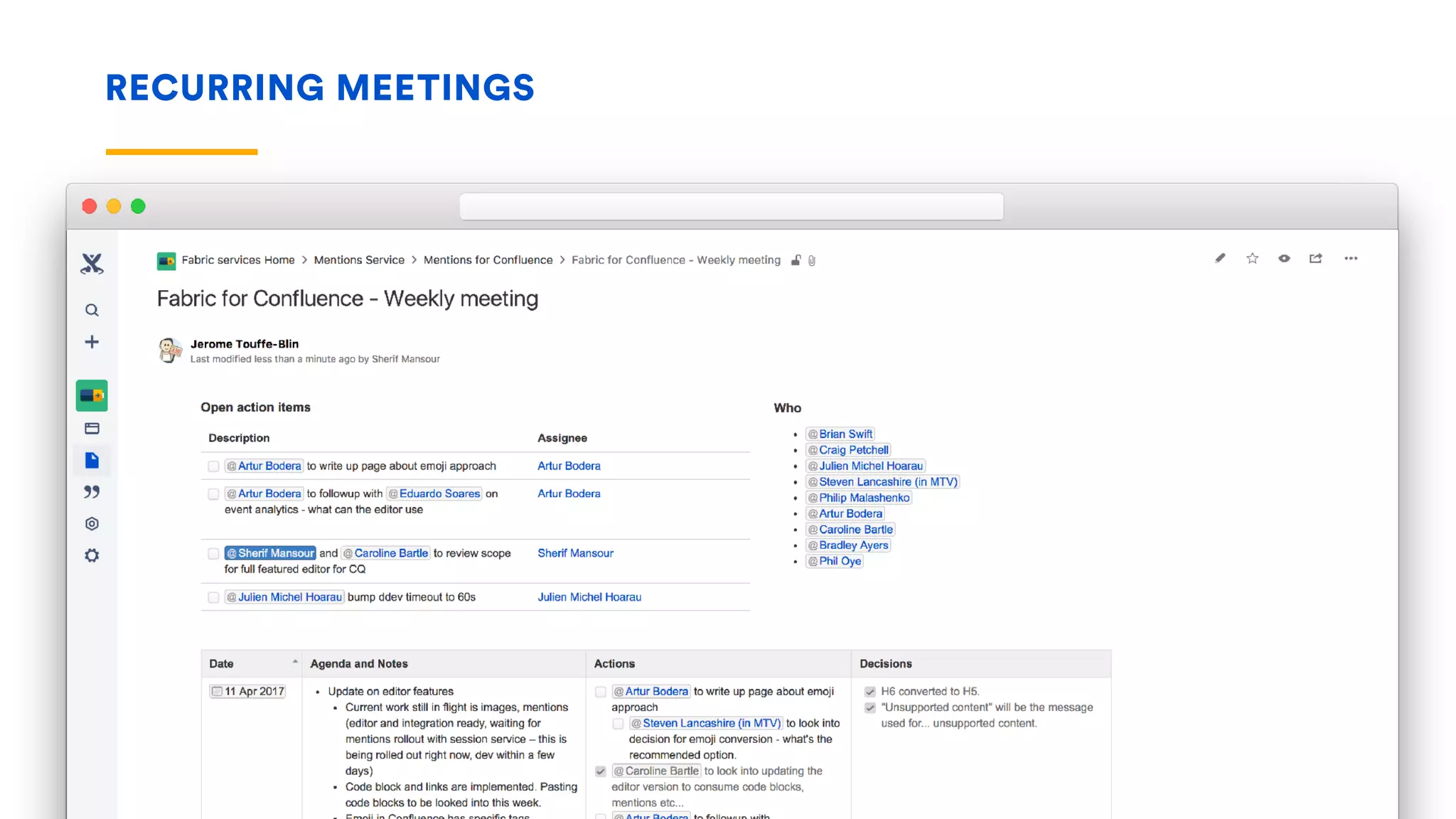Uncheck H6 converted to H5 decision
The height and width of the screenshot is (819, 1456).
pos(870,692)
